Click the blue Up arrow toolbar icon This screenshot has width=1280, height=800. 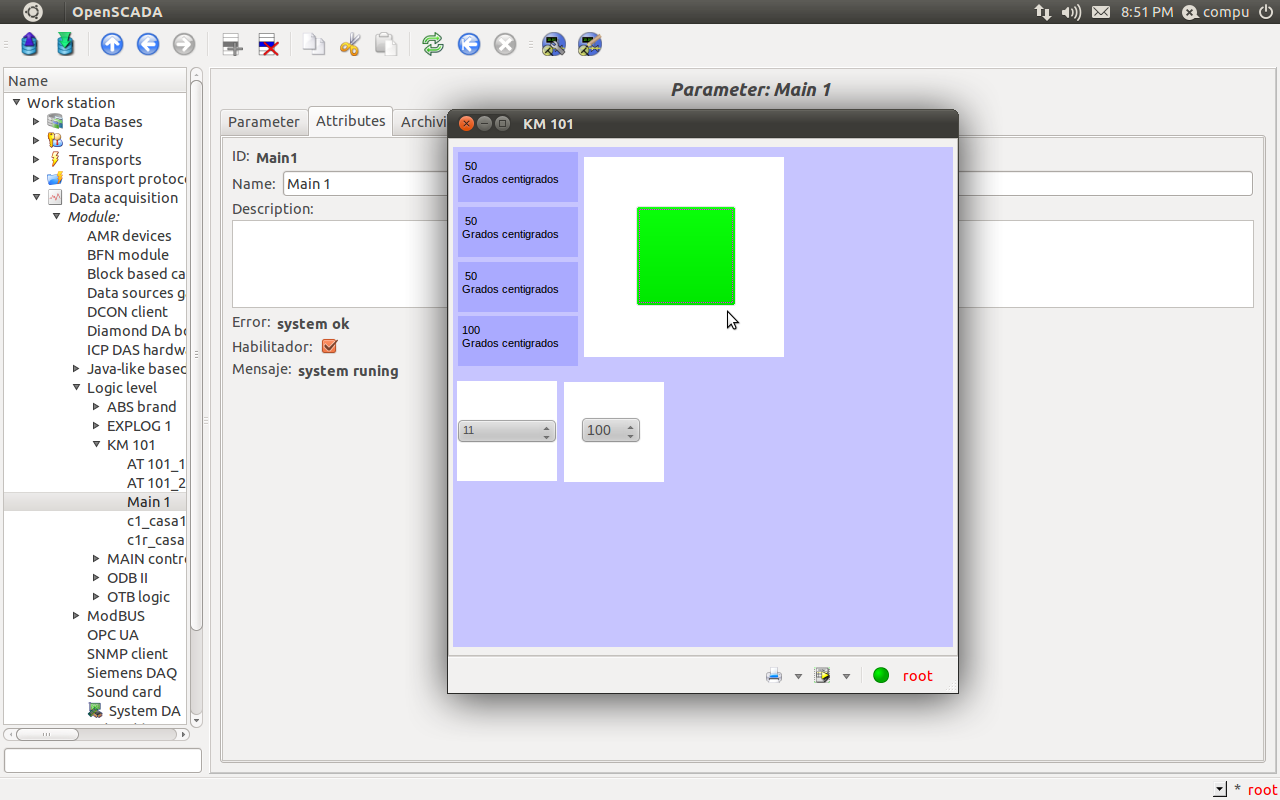click(x=112, y=44)
